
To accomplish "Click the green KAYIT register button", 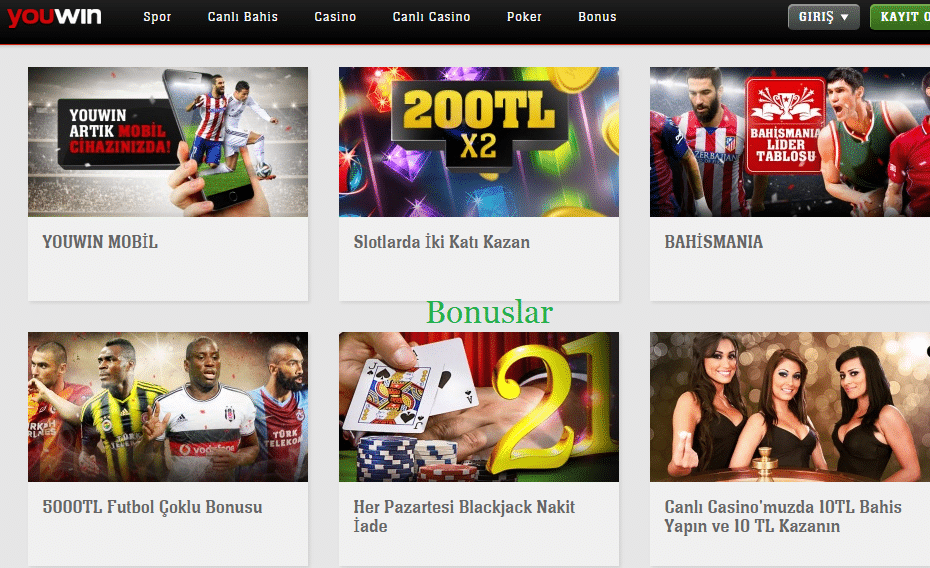I will tap(900, 17).
